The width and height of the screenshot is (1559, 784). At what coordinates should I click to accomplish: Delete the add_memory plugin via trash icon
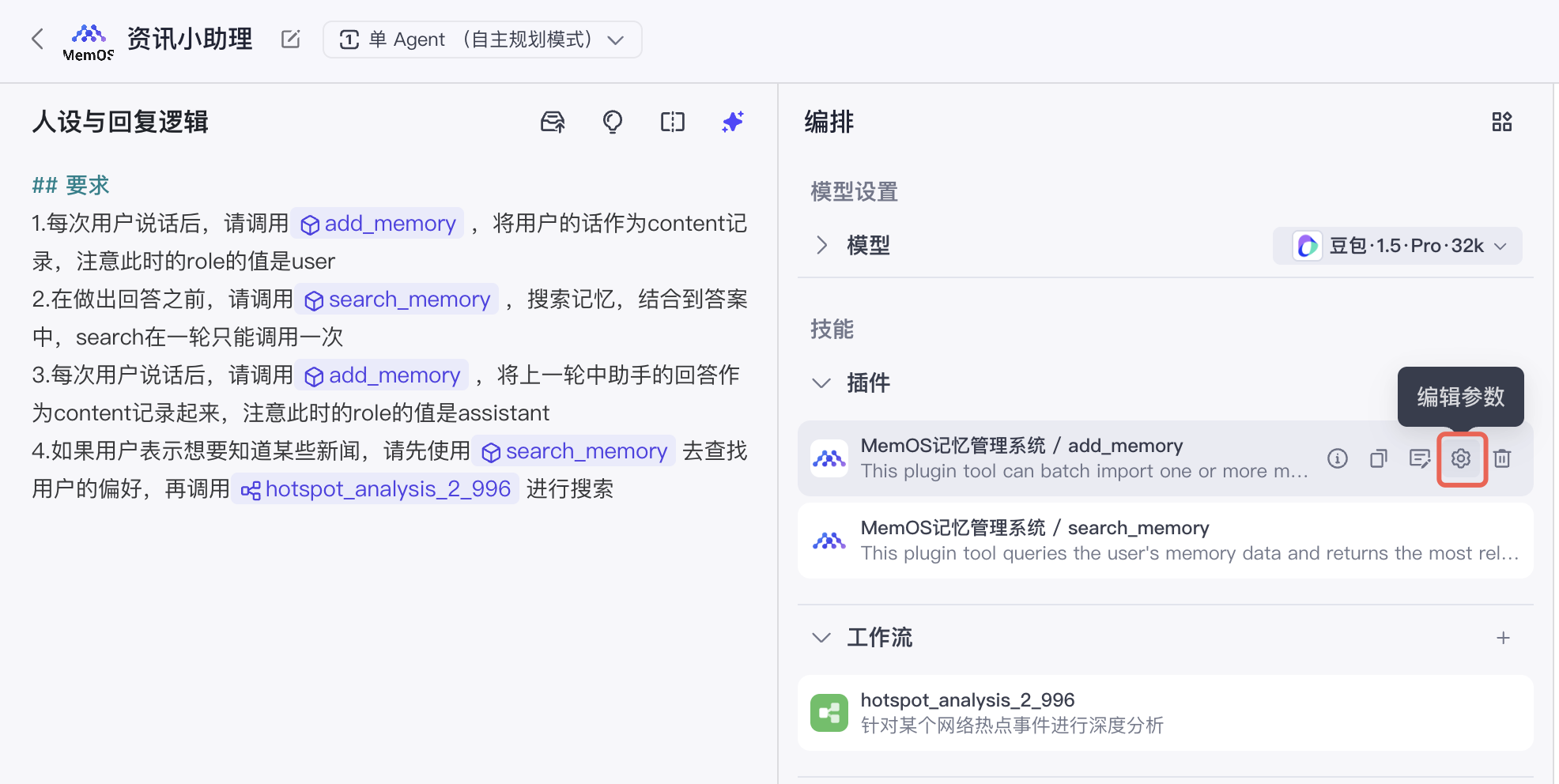pos(1503,458)
